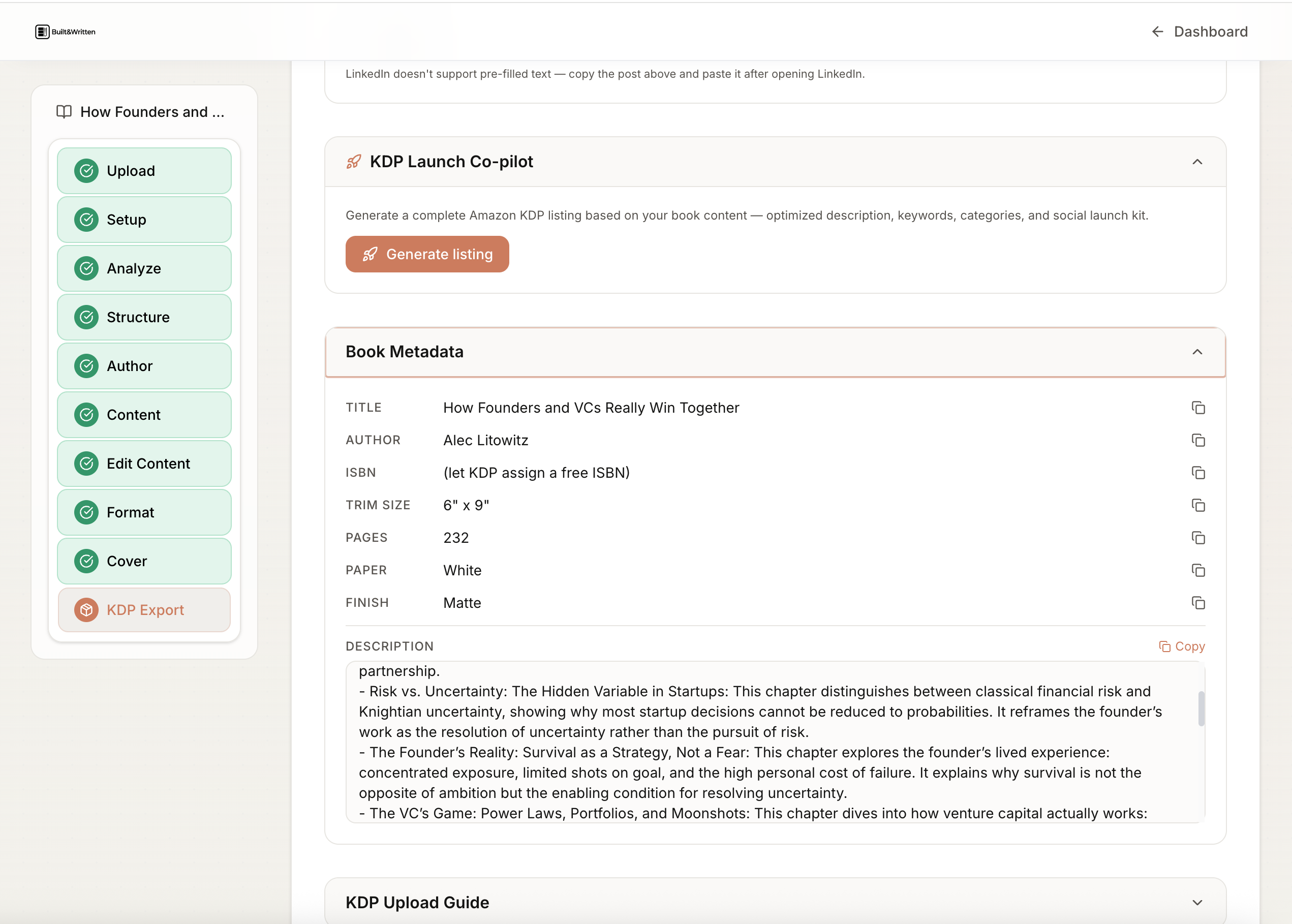
Task: Click the Generate listing button
Action: pyautogui.click(x=427, y=254)
